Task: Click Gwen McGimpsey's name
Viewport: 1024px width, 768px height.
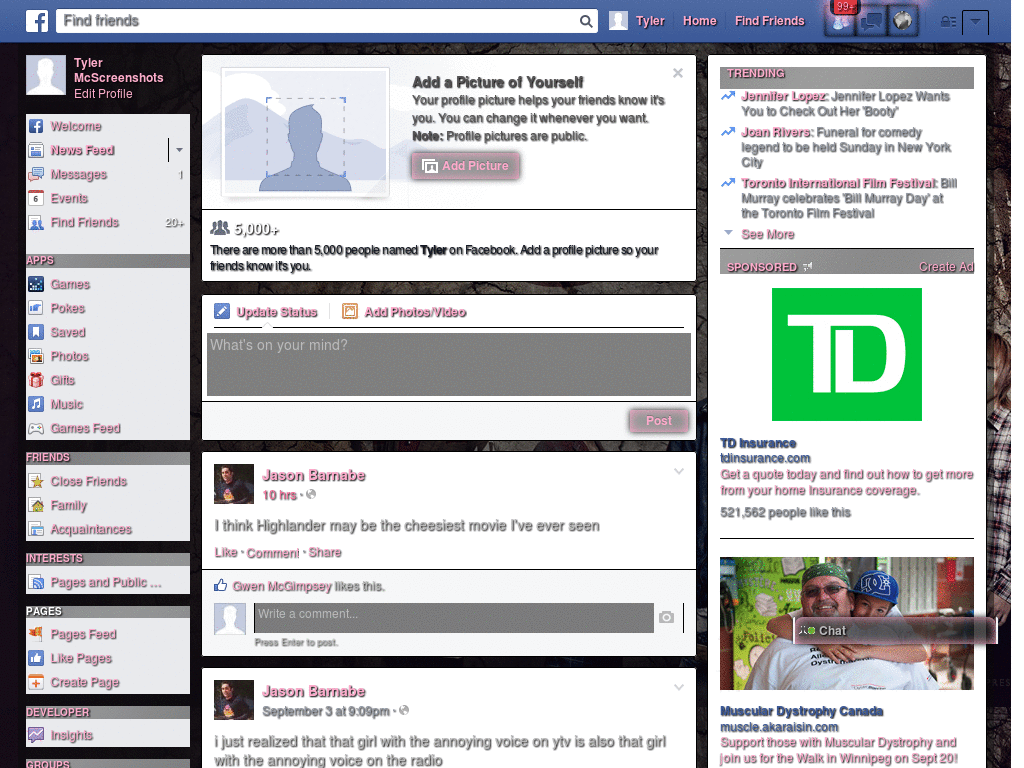Action: [x=282, y=586]
